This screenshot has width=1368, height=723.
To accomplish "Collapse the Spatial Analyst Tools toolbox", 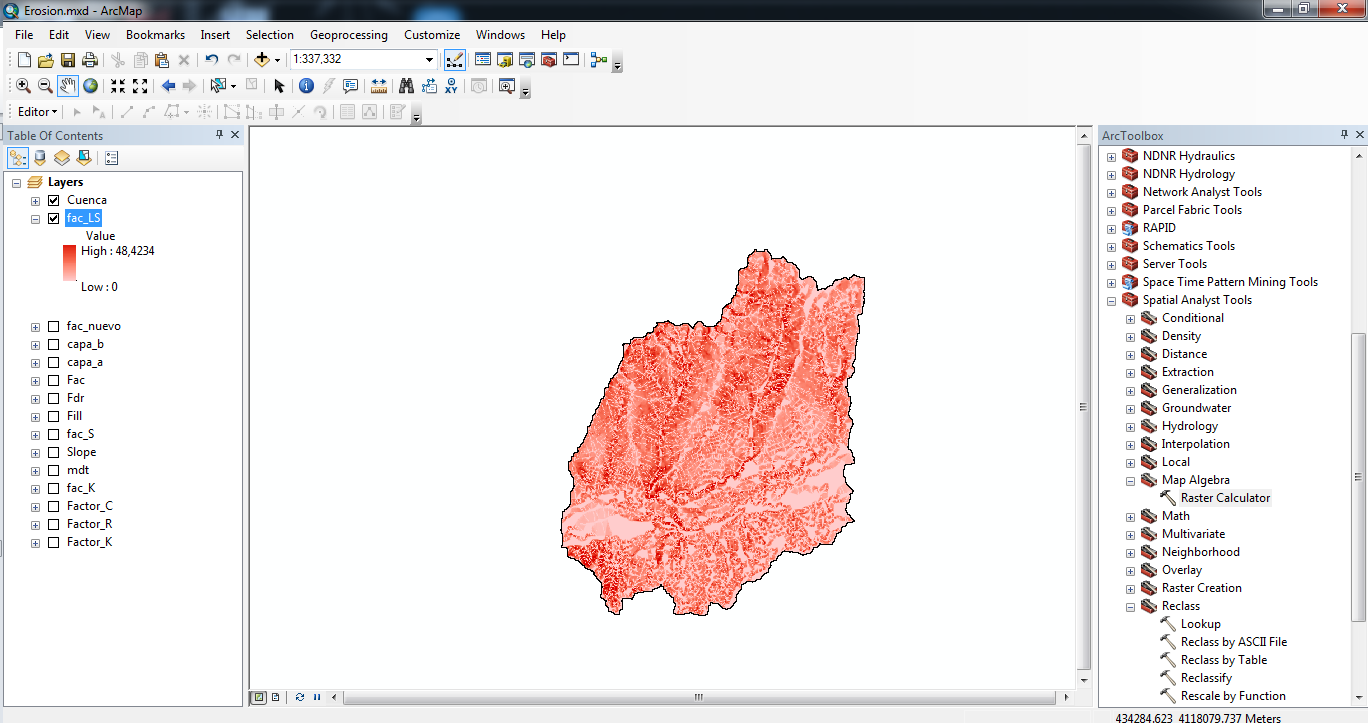I will pos(1111,300).
